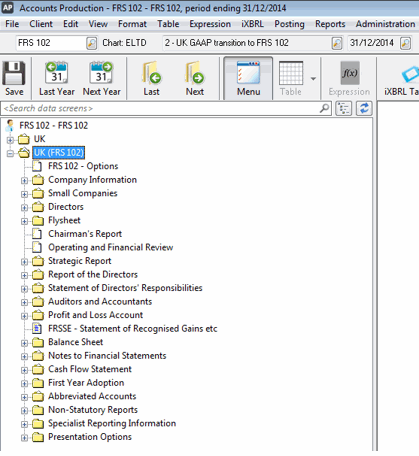The height and width of the screenshot is (456, 419).
Task: Click lookup icon next to chart type field
Action: pos(337,43)
